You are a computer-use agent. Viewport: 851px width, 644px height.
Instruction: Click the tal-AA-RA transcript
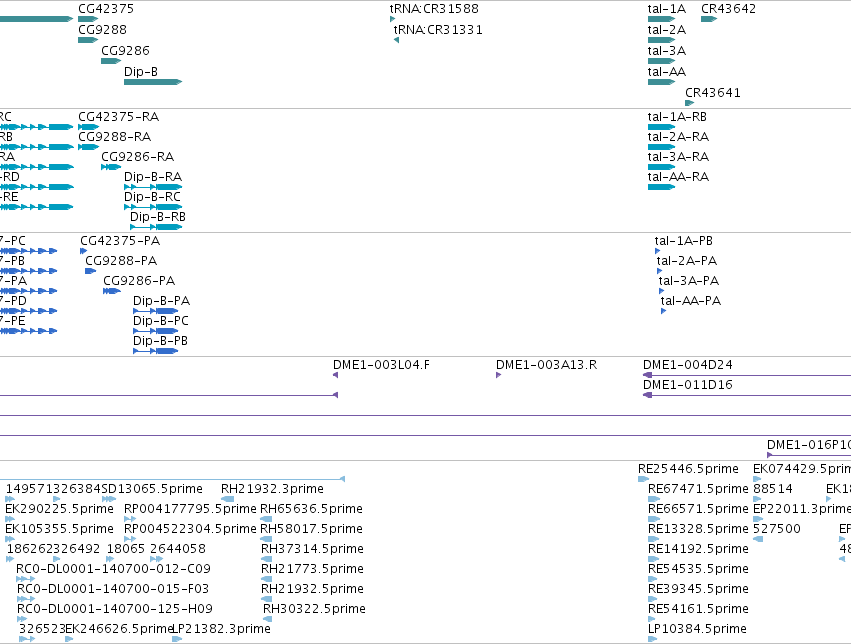tap(661, 187)
